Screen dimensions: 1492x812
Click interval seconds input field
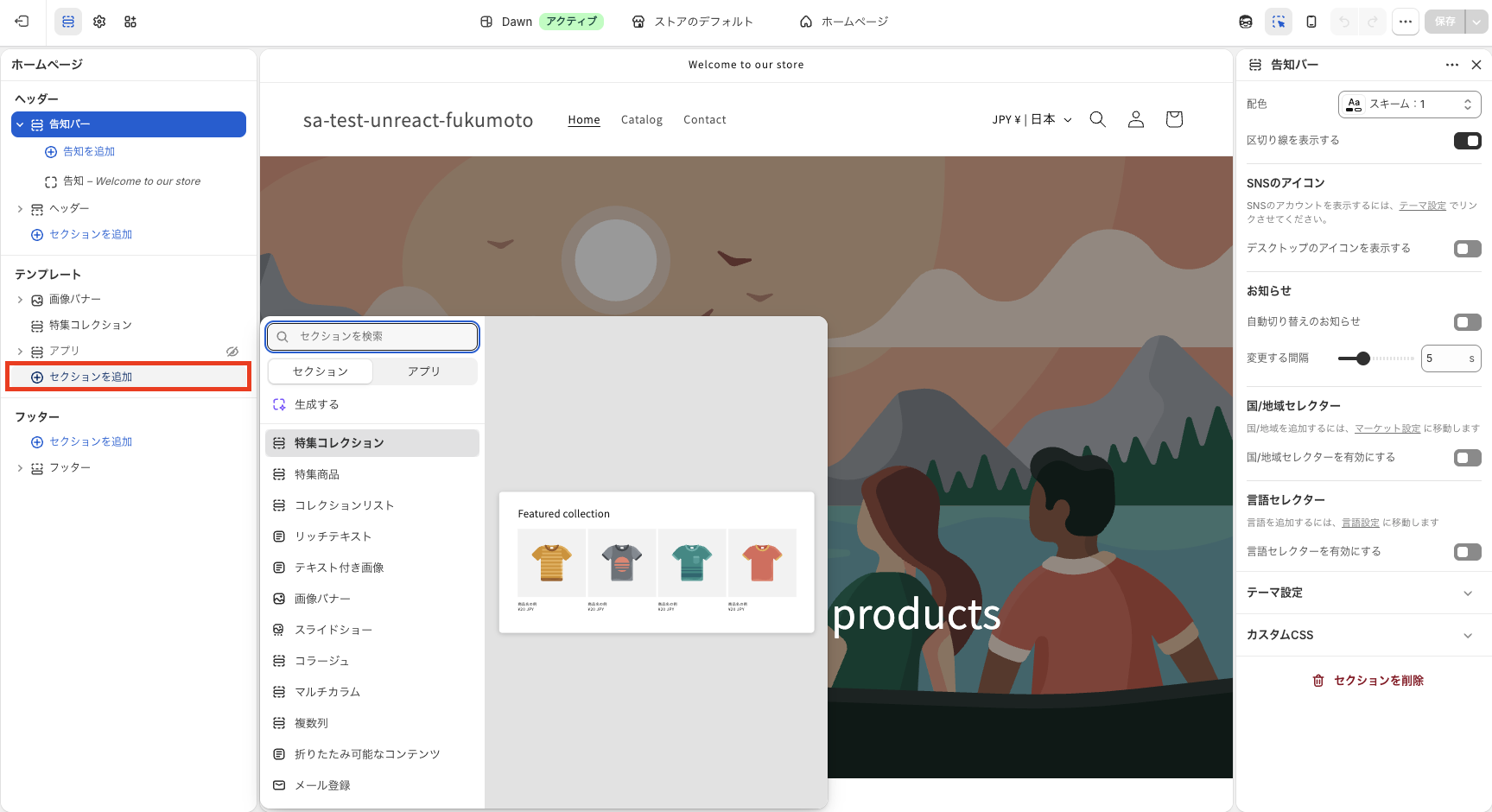click(1451, 358)
